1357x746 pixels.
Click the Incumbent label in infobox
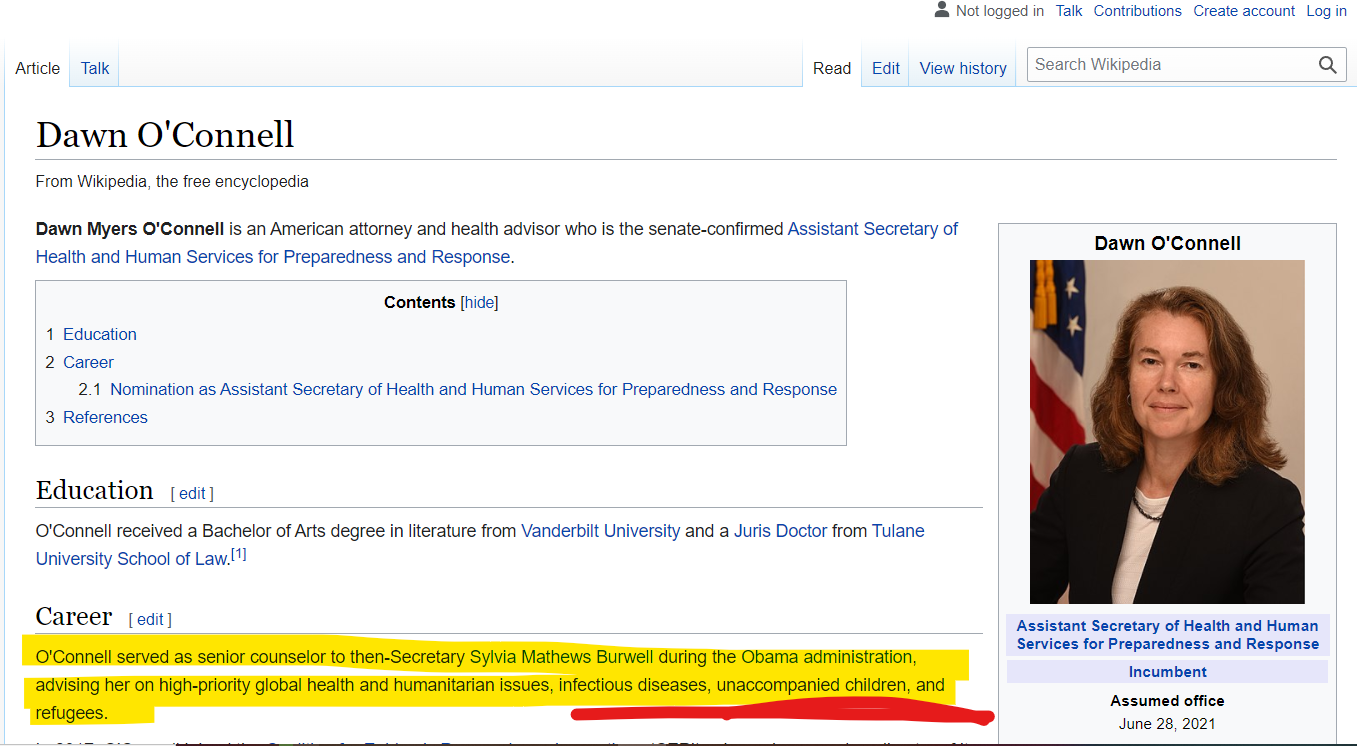1167,672
